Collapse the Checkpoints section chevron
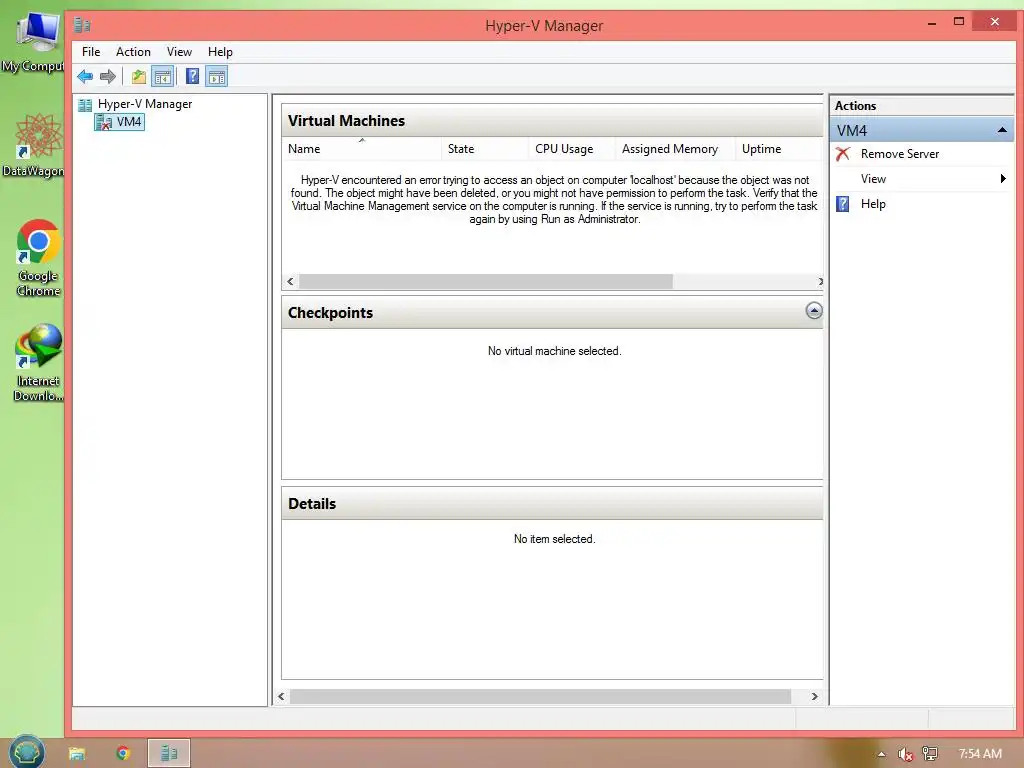1024x768 pixels. point(814,310)
